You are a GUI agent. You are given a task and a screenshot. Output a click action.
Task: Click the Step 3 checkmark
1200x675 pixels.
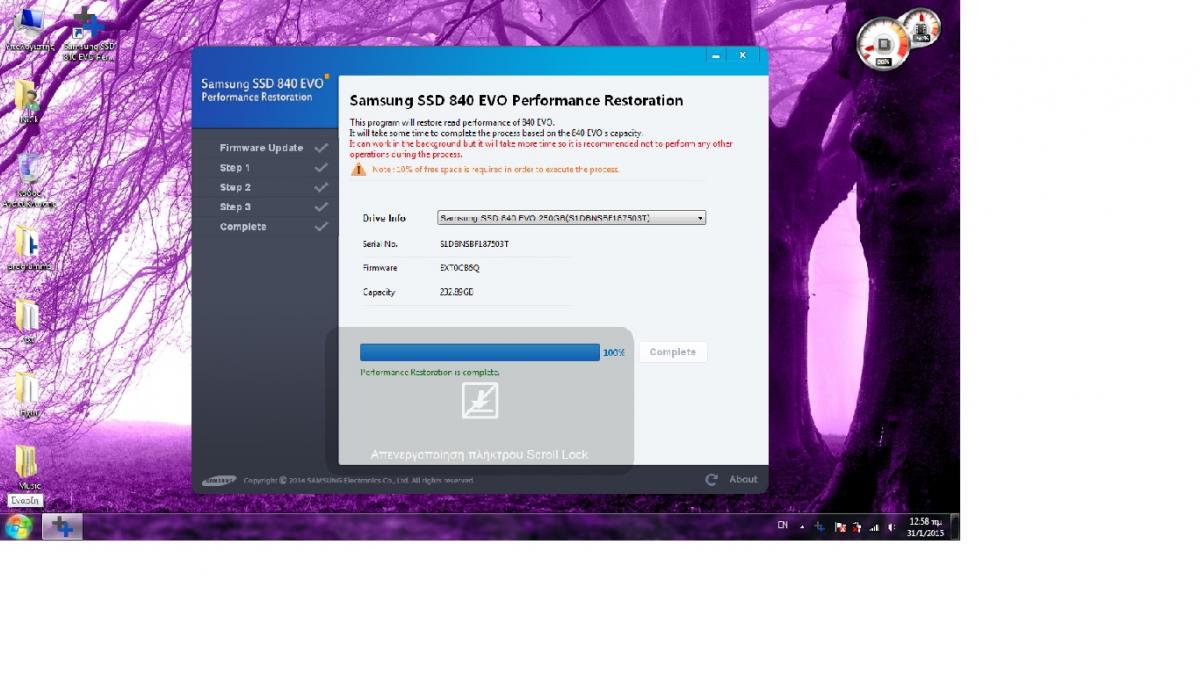point(321,207)
